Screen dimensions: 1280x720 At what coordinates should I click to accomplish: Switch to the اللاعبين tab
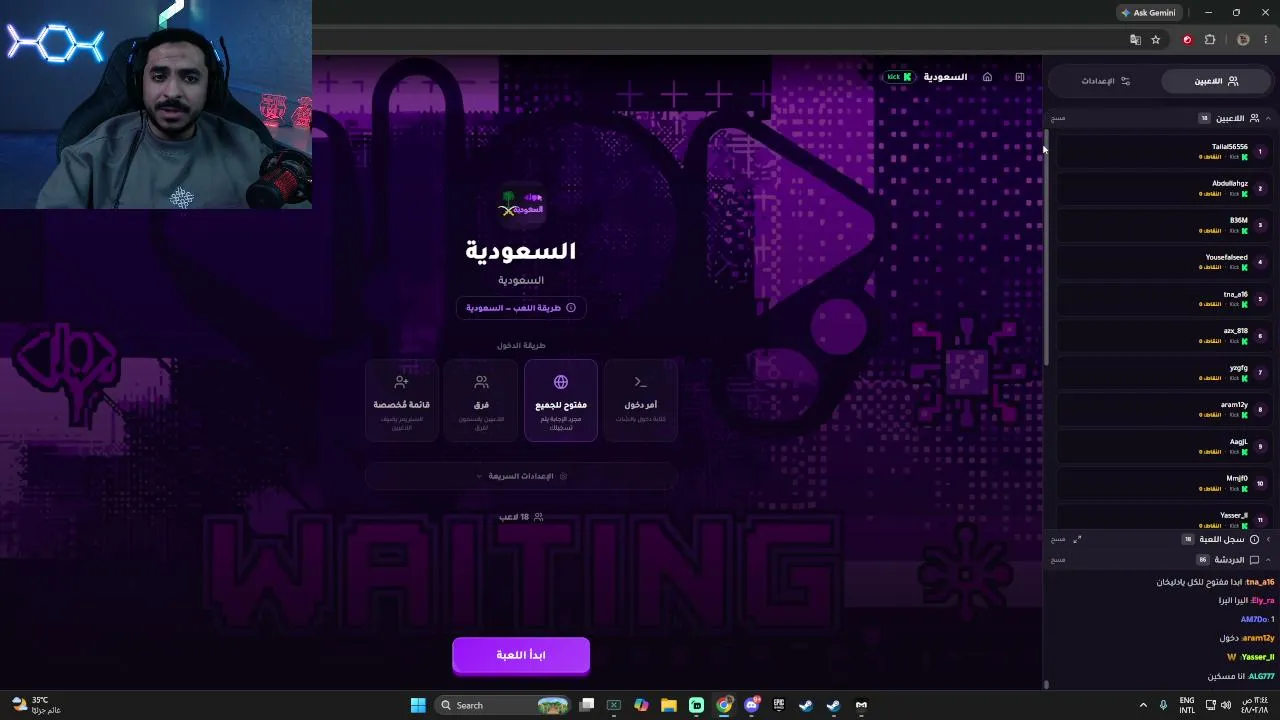pos(1216,81)
